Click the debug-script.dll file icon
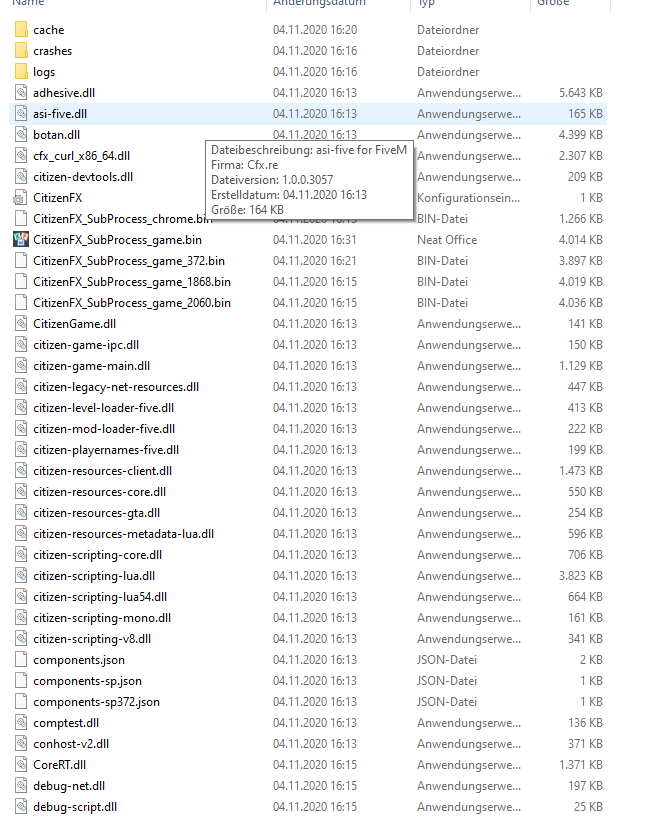 click(21, 806)
